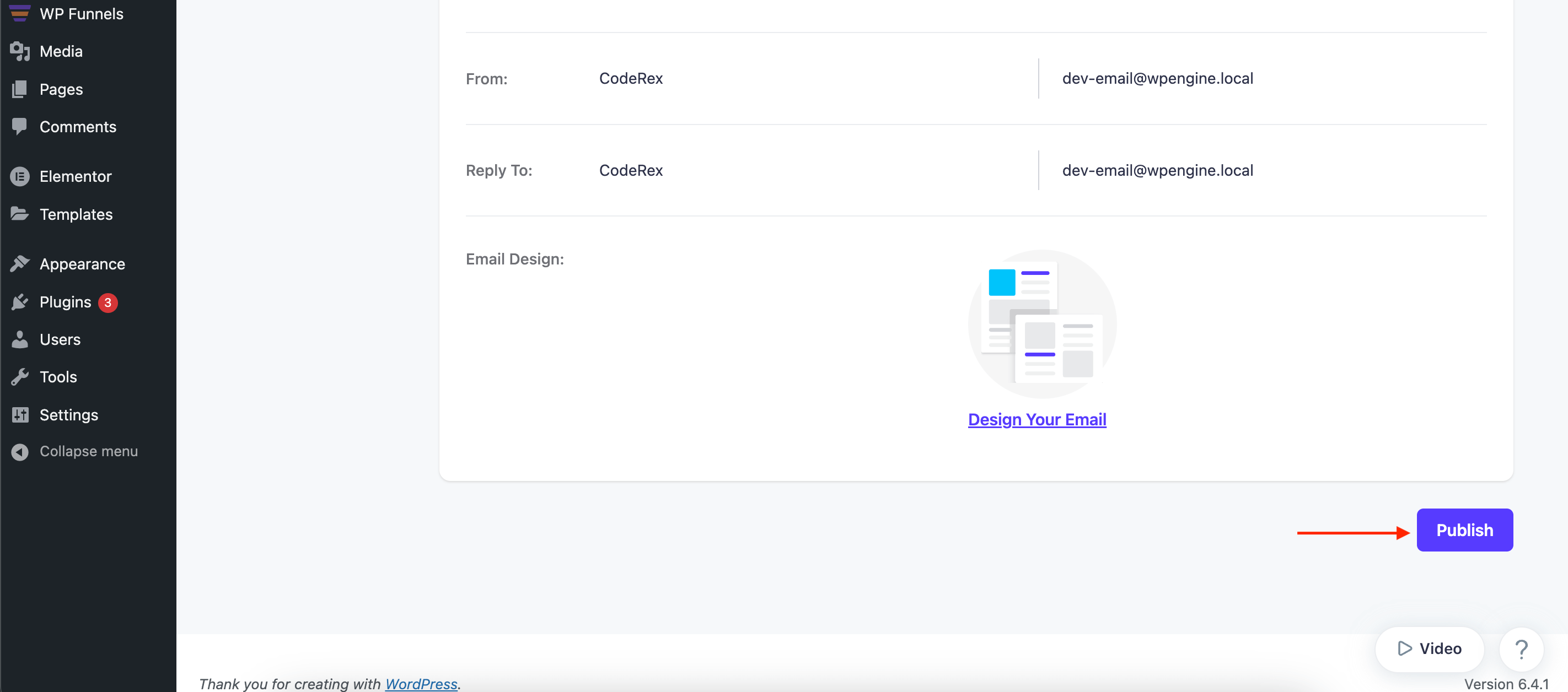Open the Plugins menu
1568x692 pixels.
pos(65,302)
